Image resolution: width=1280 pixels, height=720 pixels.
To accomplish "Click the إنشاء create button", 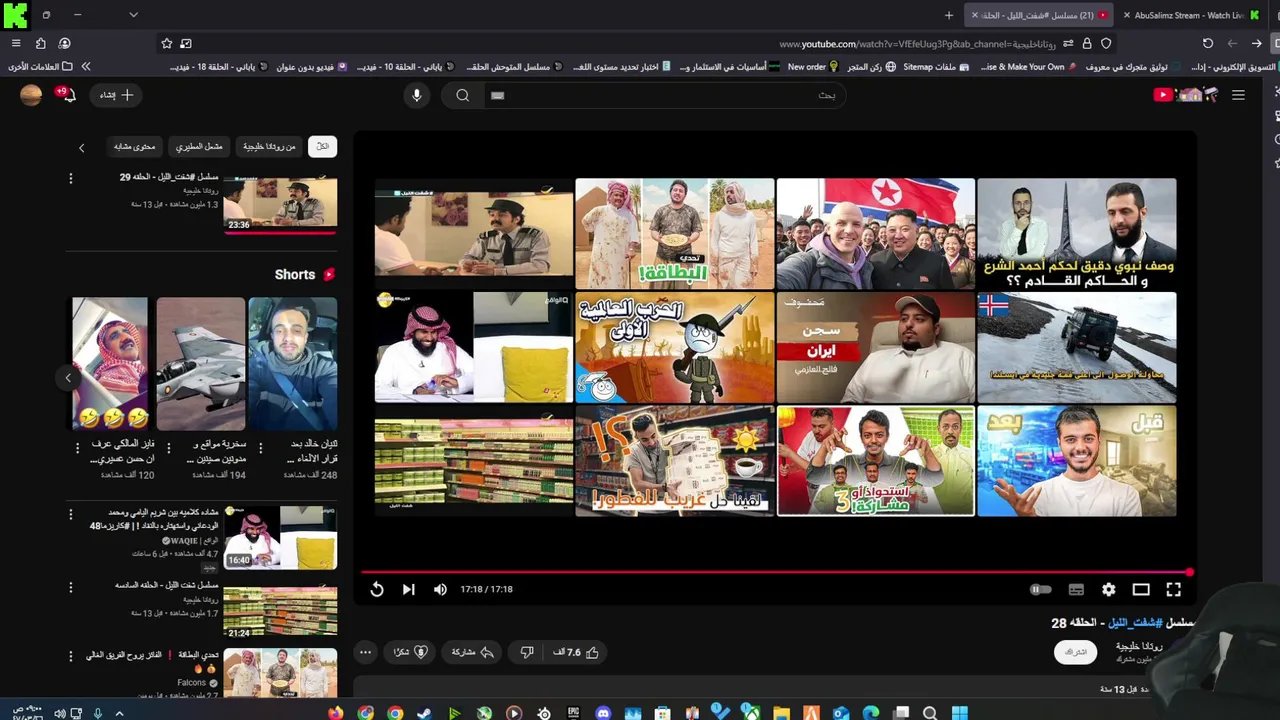I will (x=116, y=95).
